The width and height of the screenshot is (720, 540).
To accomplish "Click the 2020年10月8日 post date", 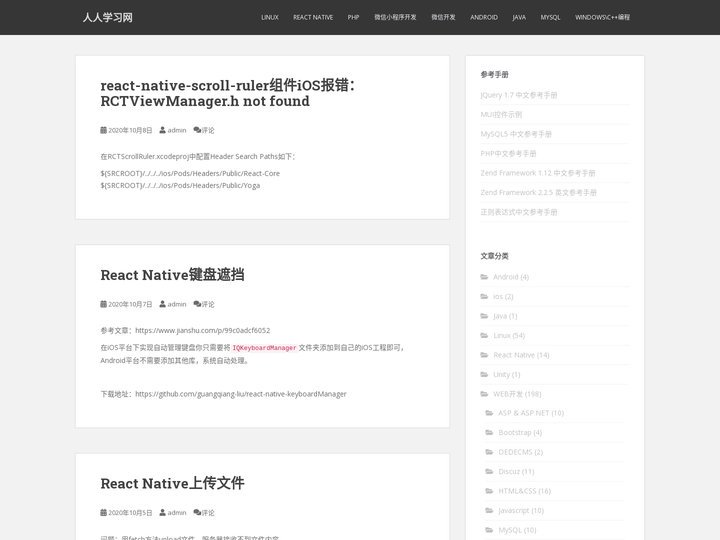I will pos(130,130).
